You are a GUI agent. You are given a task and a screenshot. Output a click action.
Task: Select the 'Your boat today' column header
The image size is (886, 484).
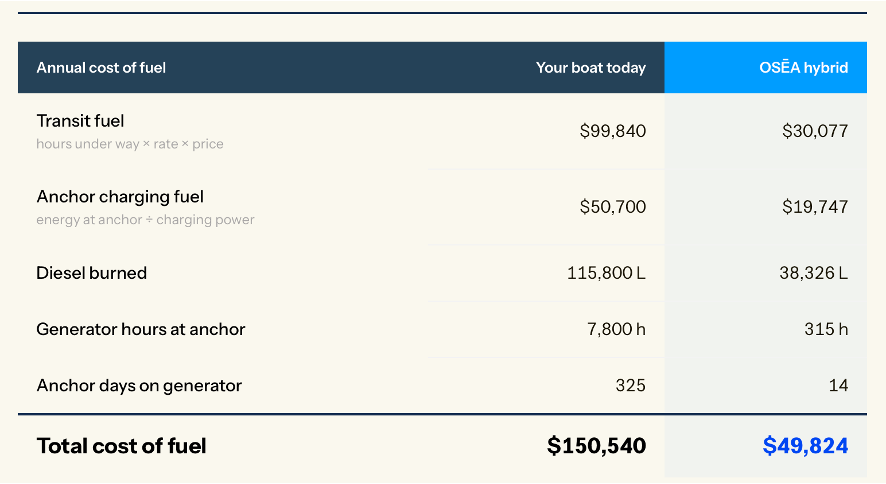tap(590, 68)
